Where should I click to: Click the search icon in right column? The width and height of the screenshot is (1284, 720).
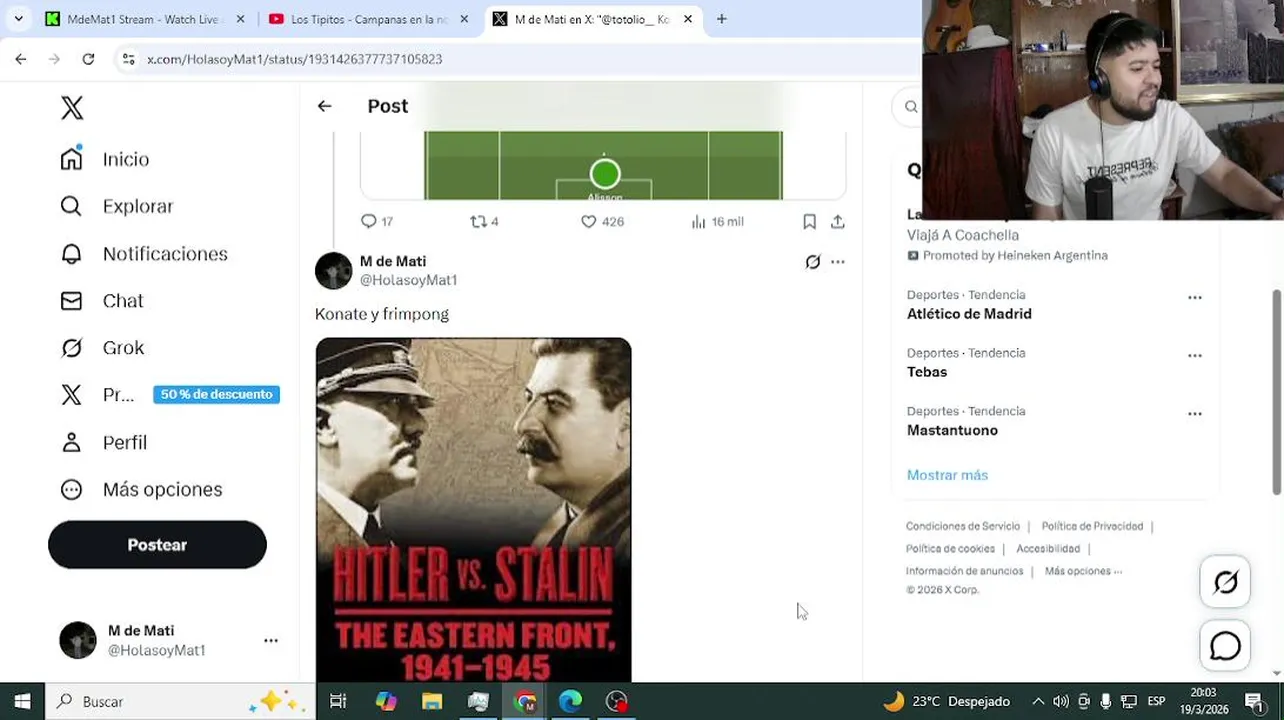click(x=911, y=106)
